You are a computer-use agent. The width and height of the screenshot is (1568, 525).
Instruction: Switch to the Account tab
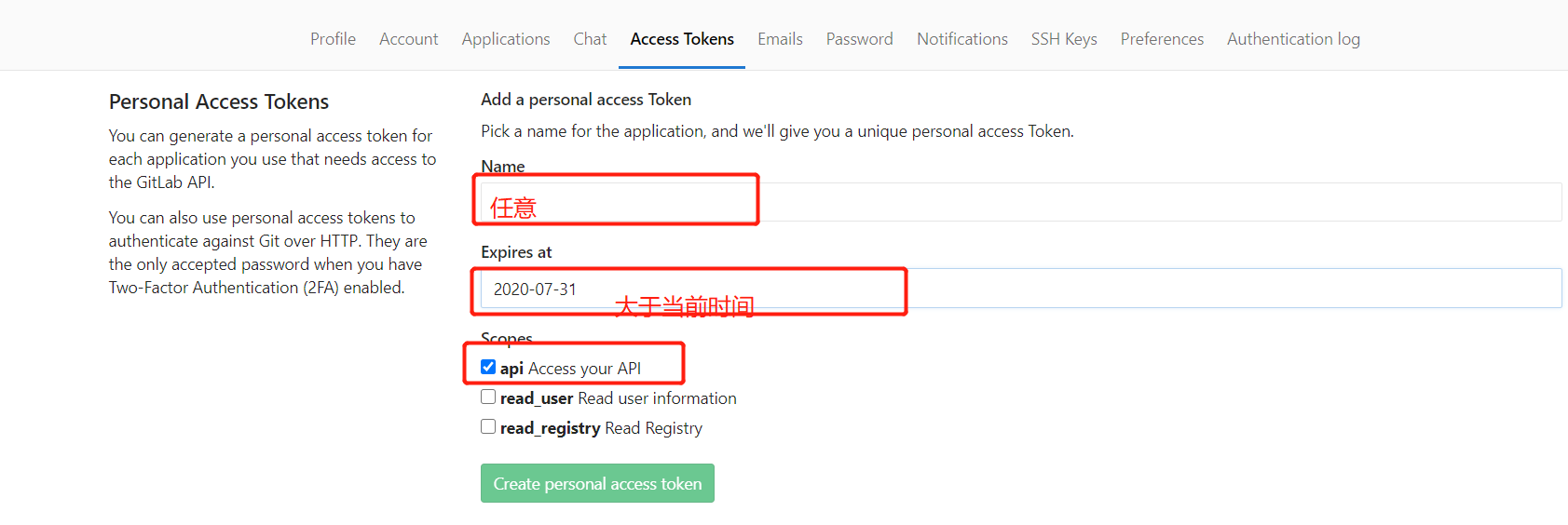(x=408, y=39)
